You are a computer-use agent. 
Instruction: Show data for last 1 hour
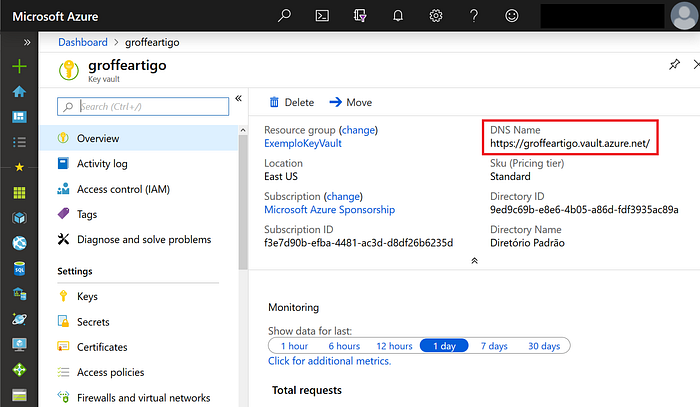(294, 346)
